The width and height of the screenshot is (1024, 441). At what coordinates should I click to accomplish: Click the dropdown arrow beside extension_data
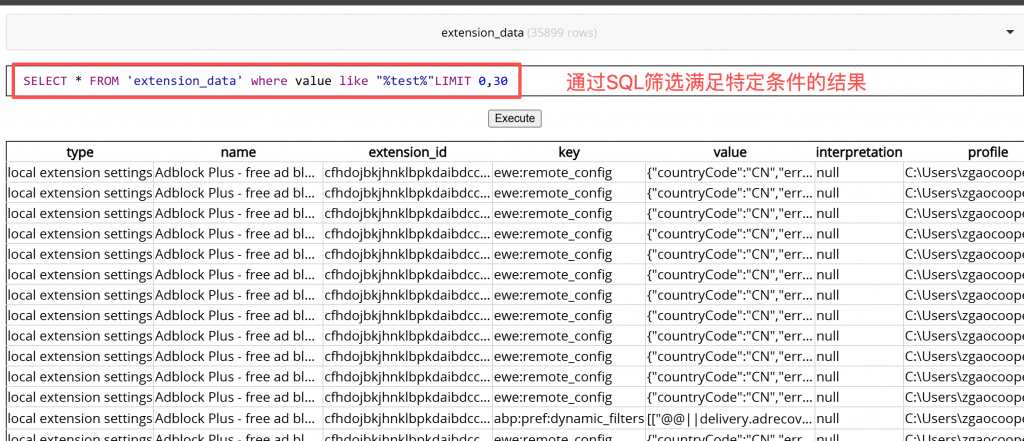click(1009, 32)
